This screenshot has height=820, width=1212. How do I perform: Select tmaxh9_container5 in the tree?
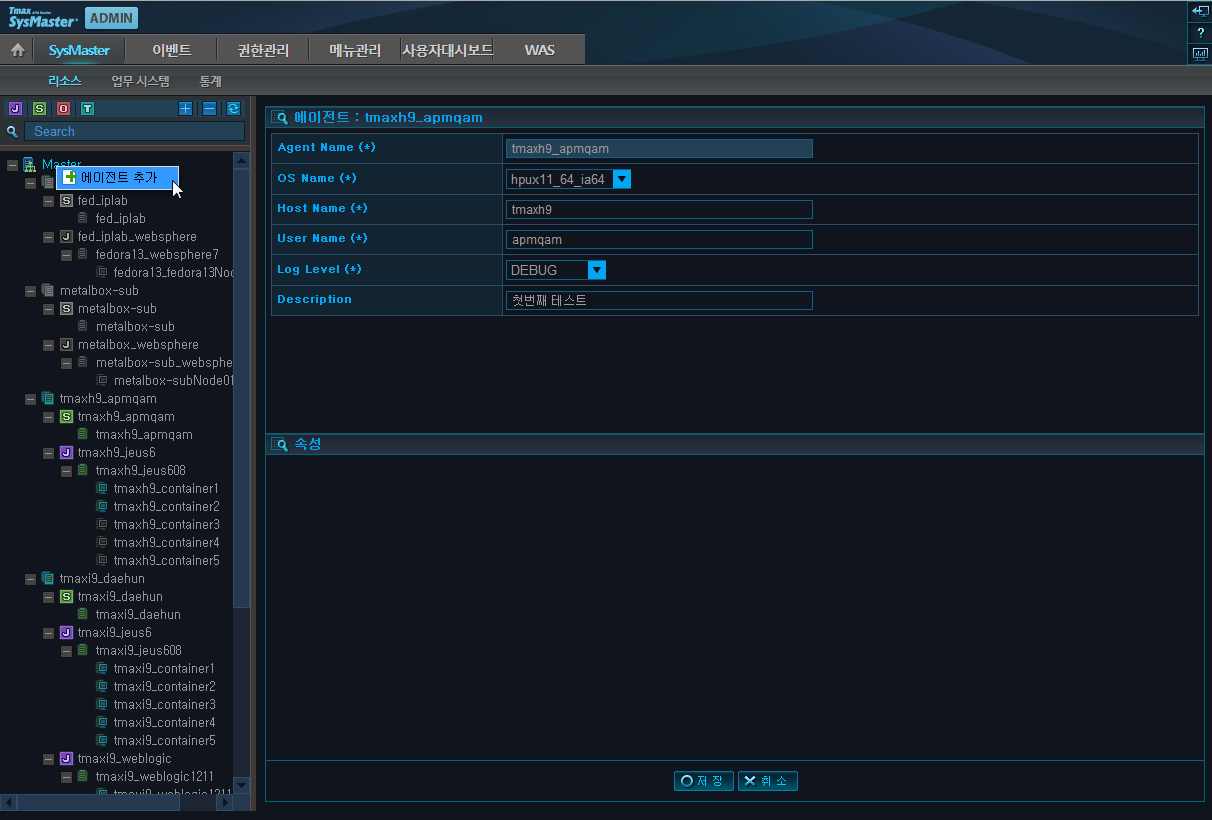point(166,561)
